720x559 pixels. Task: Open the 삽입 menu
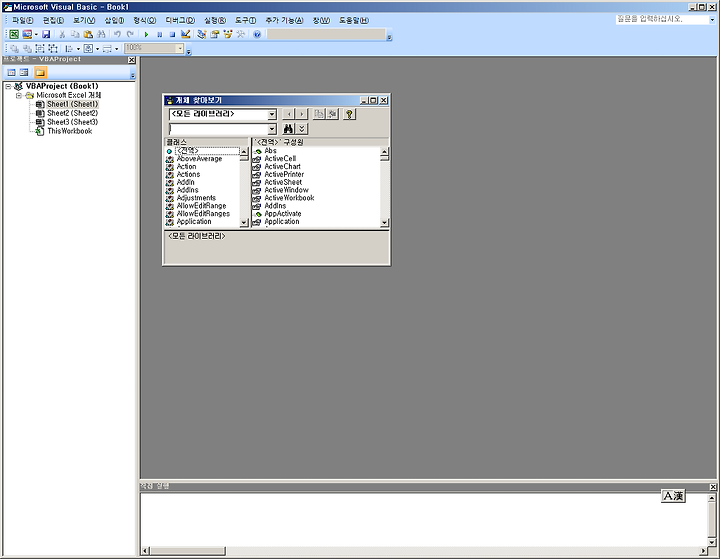[114, 20]
